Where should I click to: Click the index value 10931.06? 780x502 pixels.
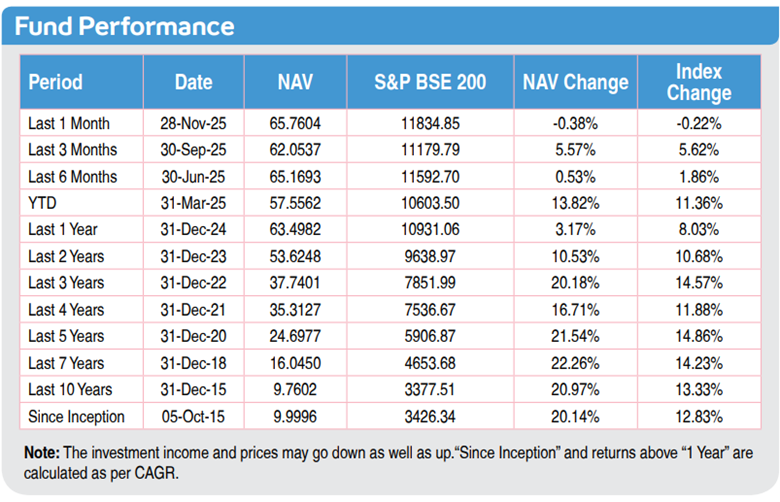tap(429, 230)
